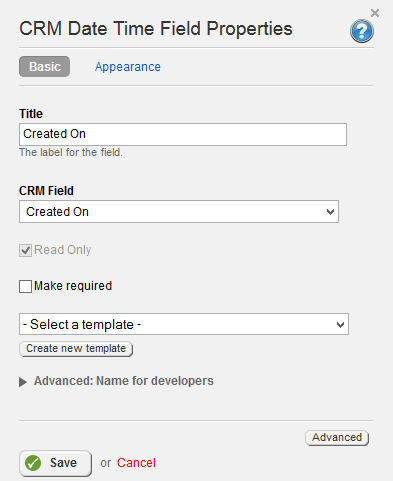Image resolution: width=393 pixels, height=481 pixels.
Task: Open the blue question mark help icon
Action: tap(362, 31)
